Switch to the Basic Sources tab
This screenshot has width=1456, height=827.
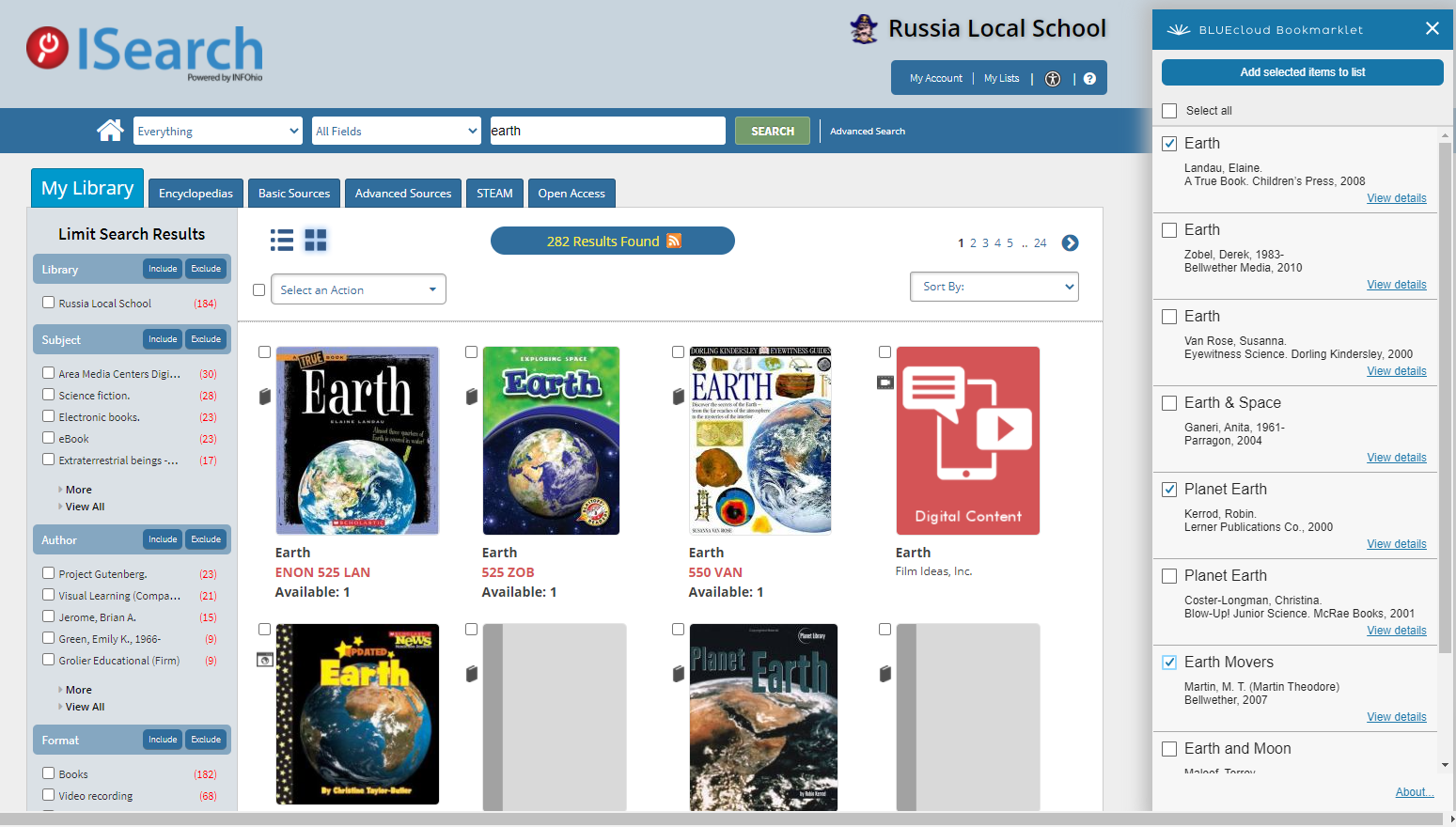[294, 193]
